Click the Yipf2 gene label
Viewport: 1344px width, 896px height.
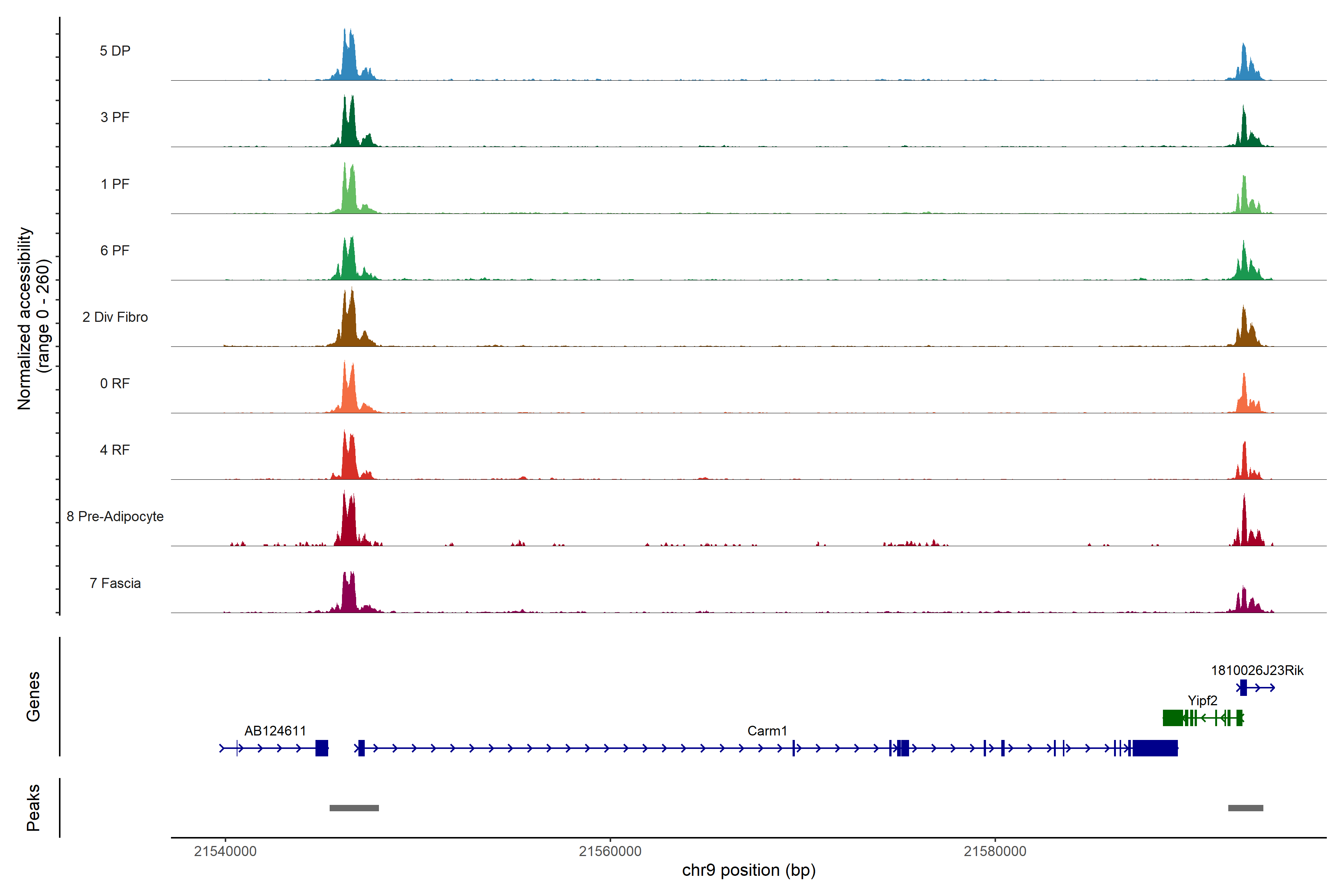(x=1202, y=700)
